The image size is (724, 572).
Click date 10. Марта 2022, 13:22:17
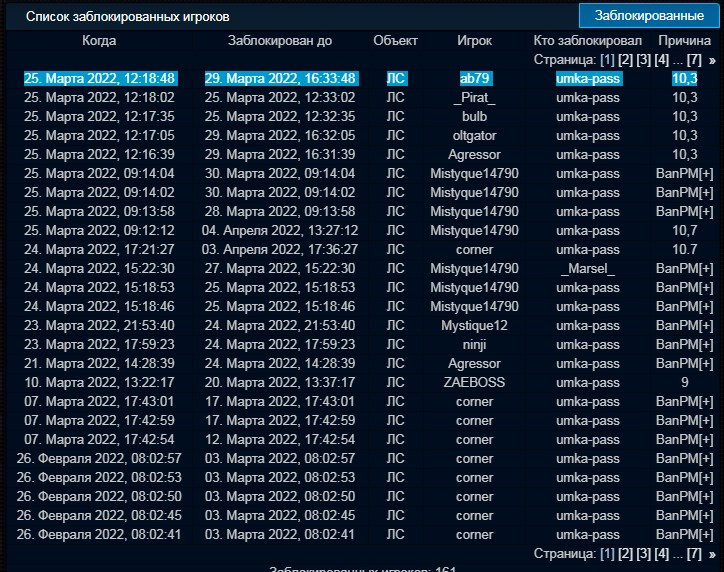(99, 382)
